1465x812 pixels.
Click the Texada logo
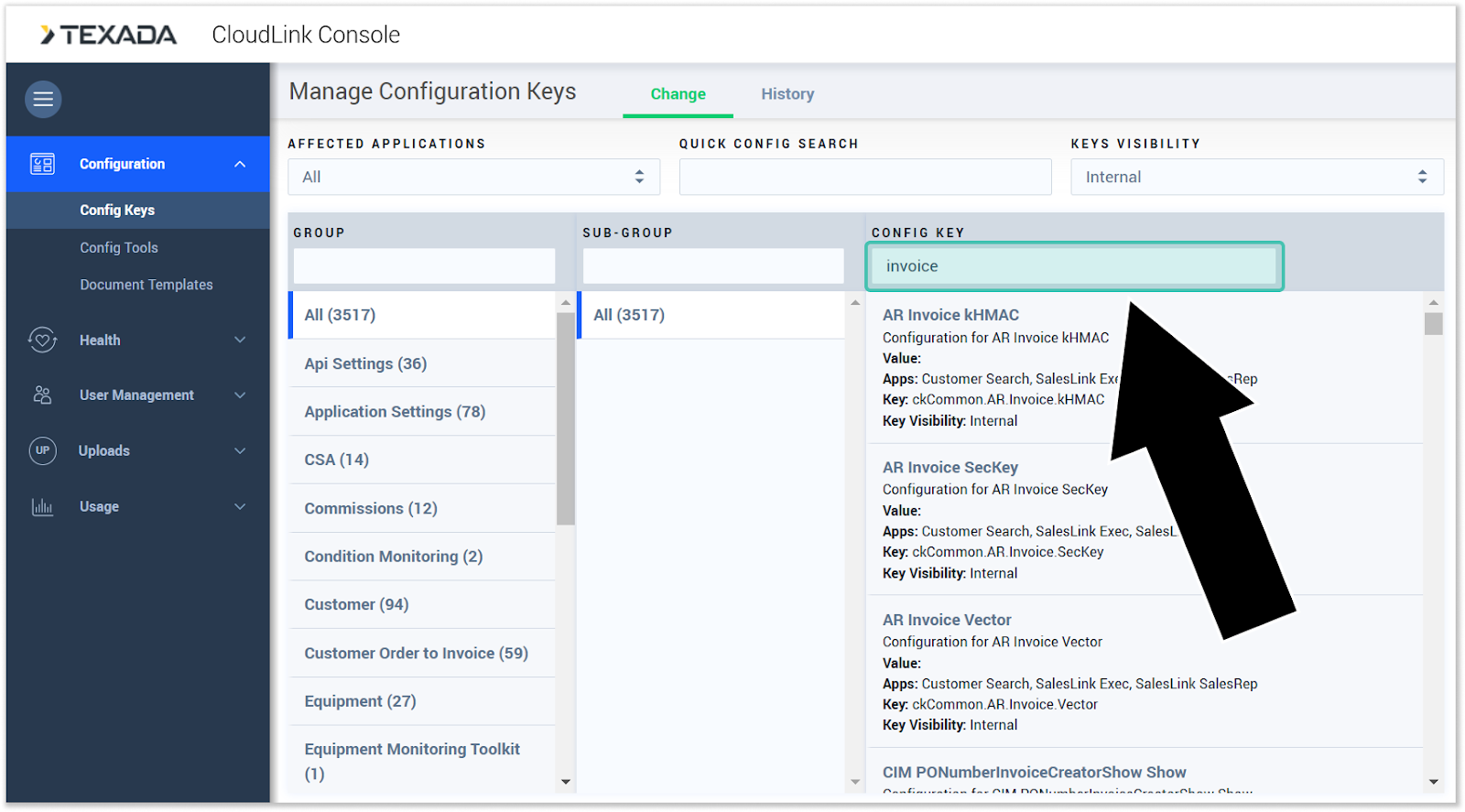(x=108, y=35)
